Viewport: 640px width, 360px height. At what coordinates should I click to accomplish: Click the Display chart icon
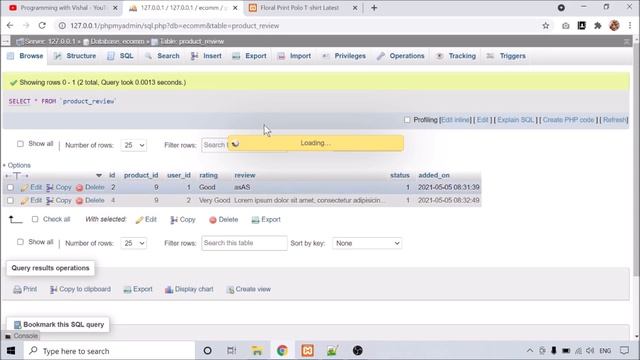click(x=169, y=289)
